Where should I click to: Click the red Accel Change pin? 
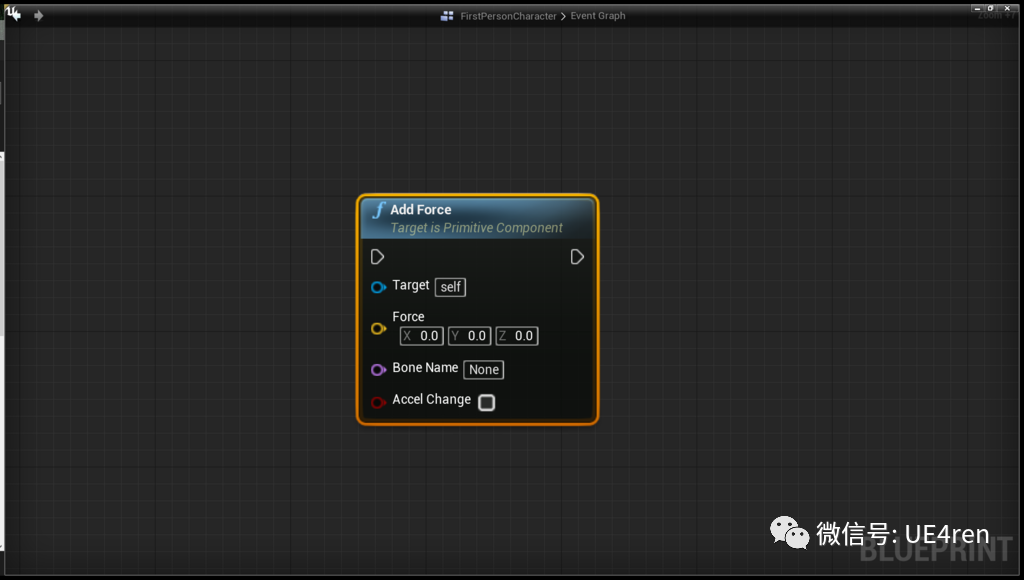pyautogui.click(x=378, y=400)
